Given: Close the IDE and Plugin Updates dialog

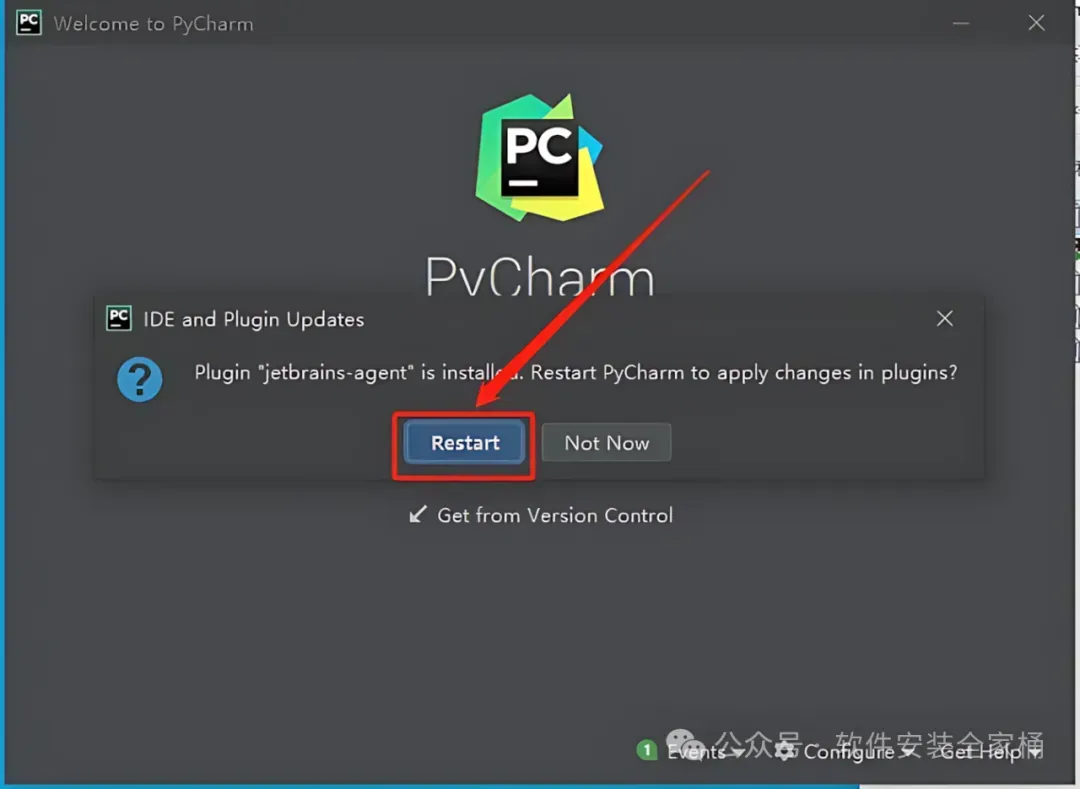Looking at the screenshot, I should 944,318.
